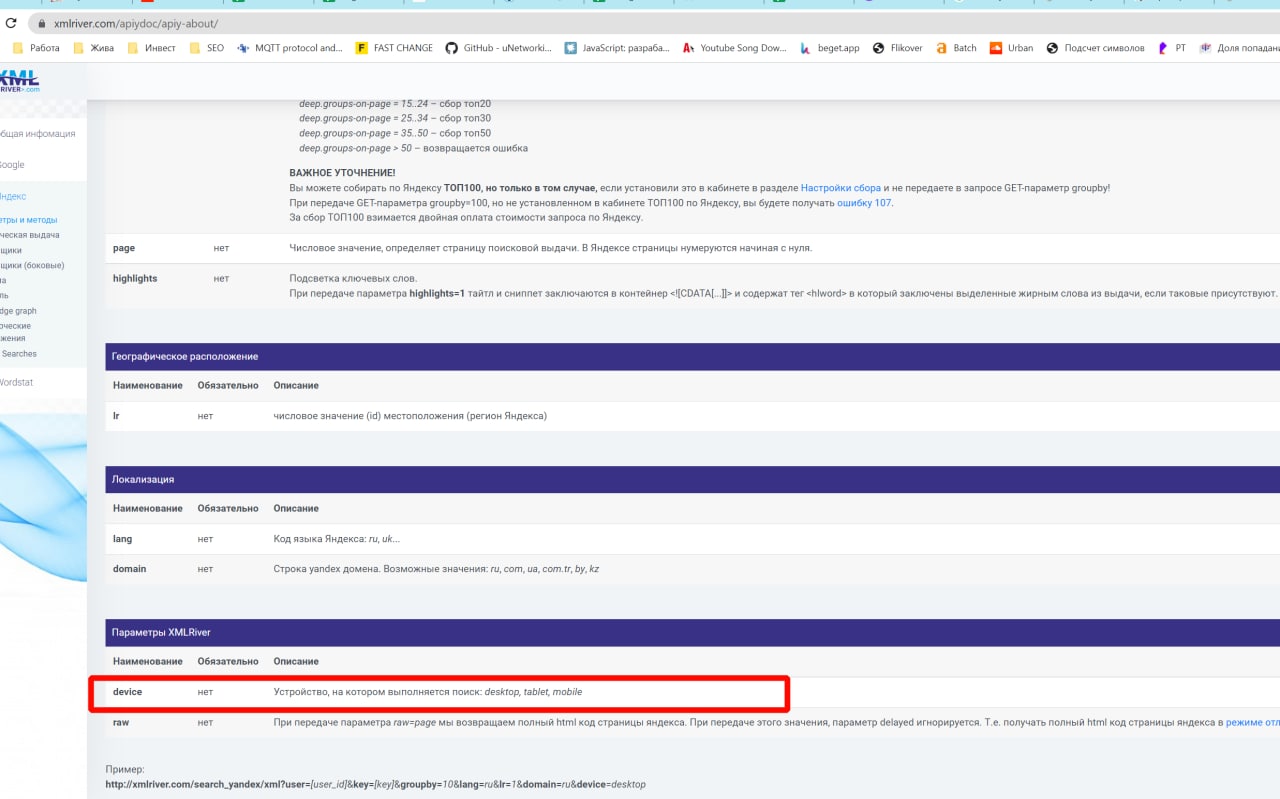Reload the page with the refresh icon
This screenshot has width=1280, height=799.
tap(11, 23)
